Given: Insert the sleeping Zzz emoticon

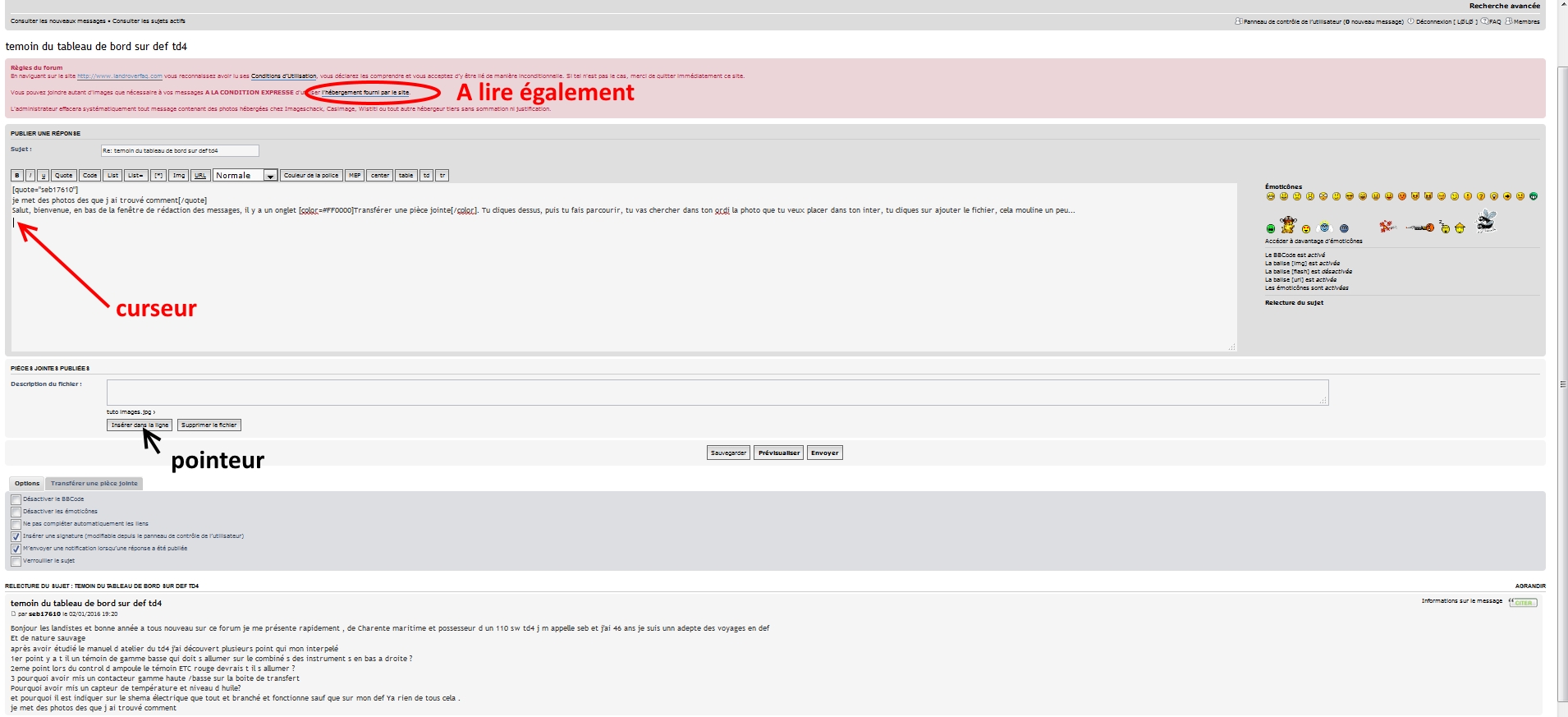Looking at the screenshot, I should [1445, 228].
